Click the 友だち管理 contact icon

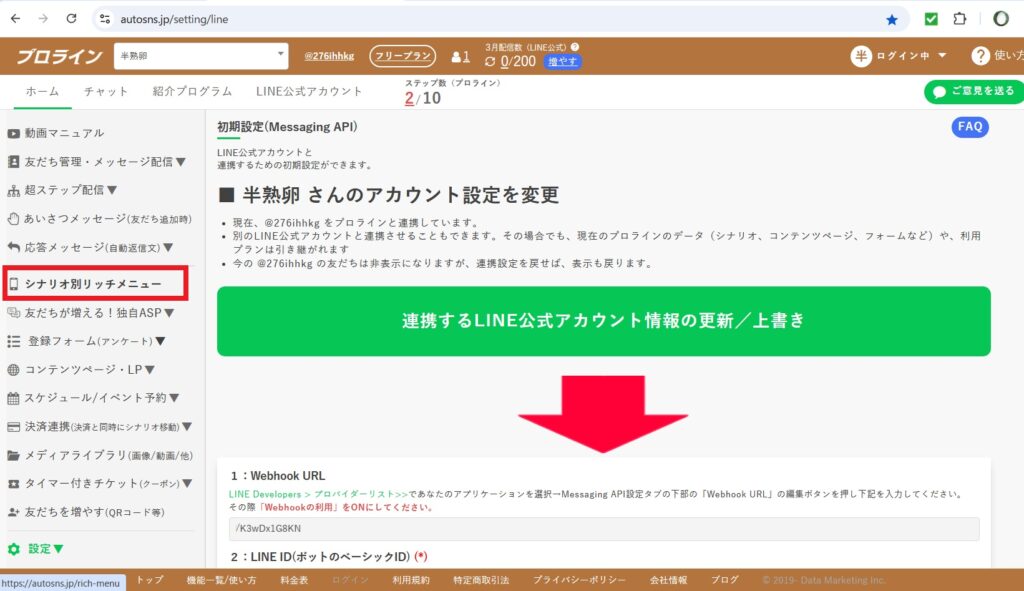[13, 161]
